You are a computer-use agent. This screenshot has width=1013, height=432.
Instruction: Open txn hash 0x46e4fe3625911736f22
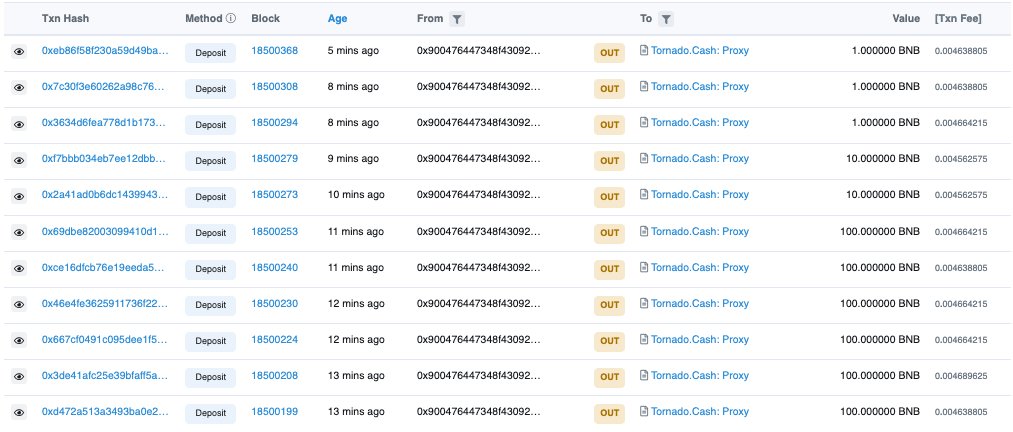(x=105, y=303)
